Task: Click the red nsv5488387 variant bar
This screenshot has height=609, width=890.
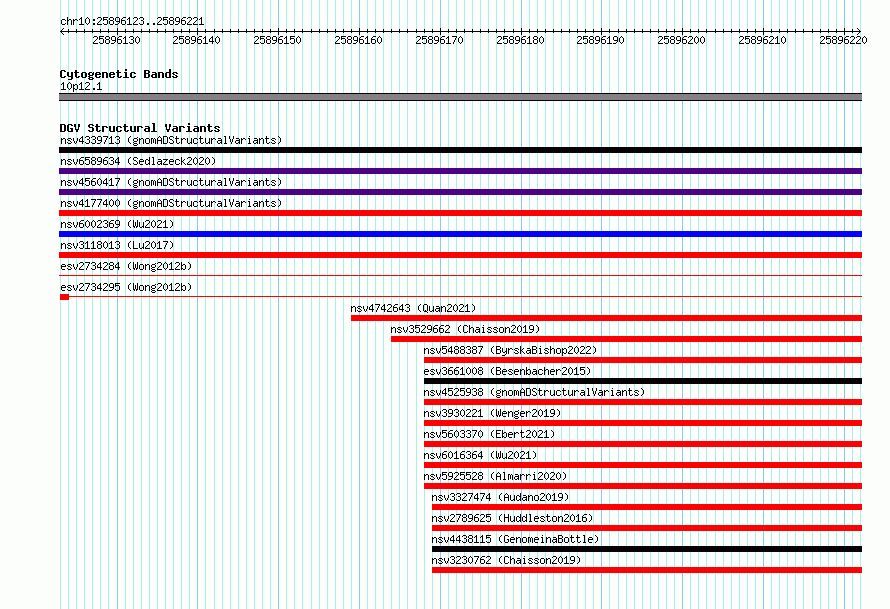Action: click(643, 360)
